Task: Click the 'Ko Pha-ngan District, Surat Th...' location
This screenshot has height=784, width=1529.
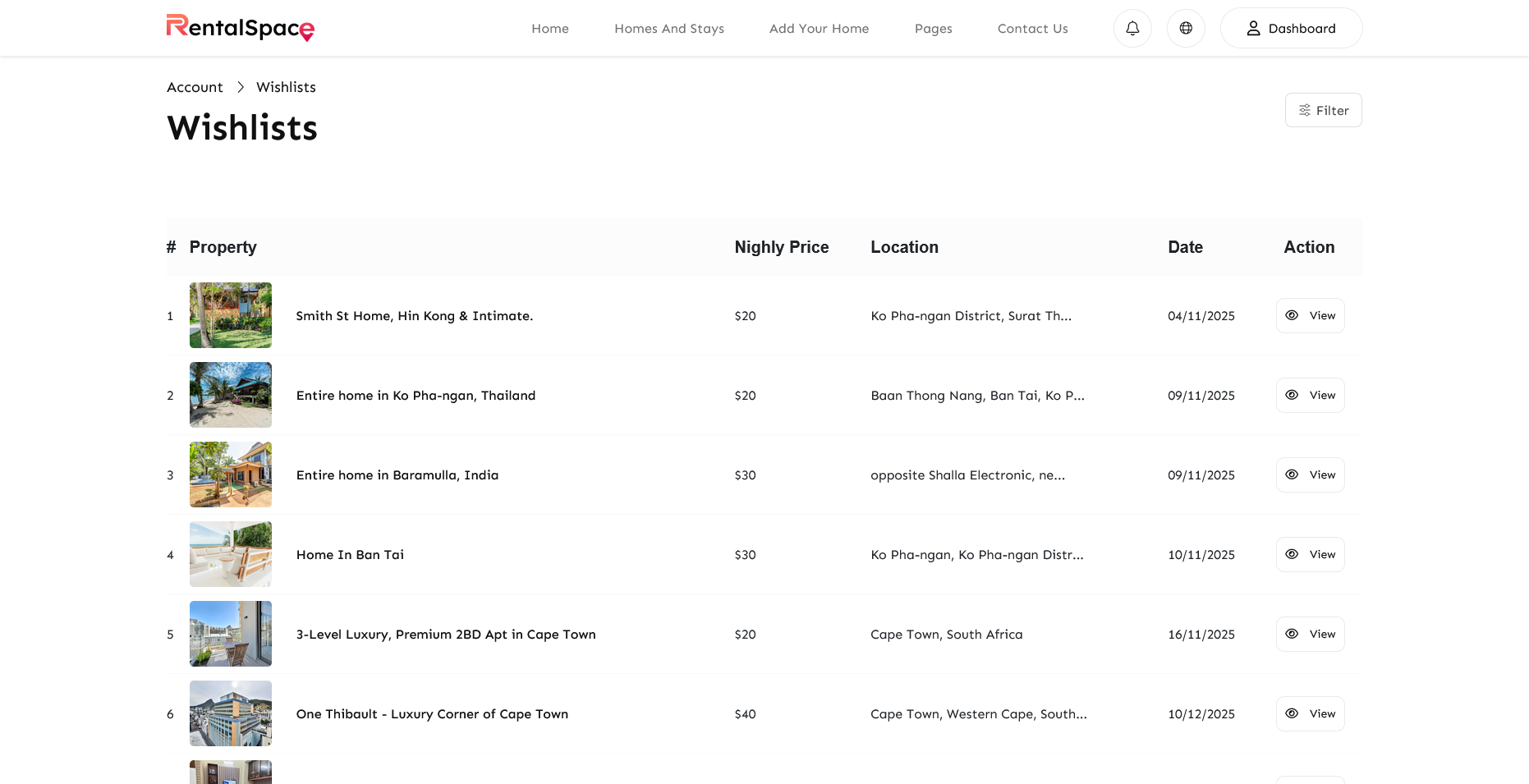Action: tap(971, 316)
